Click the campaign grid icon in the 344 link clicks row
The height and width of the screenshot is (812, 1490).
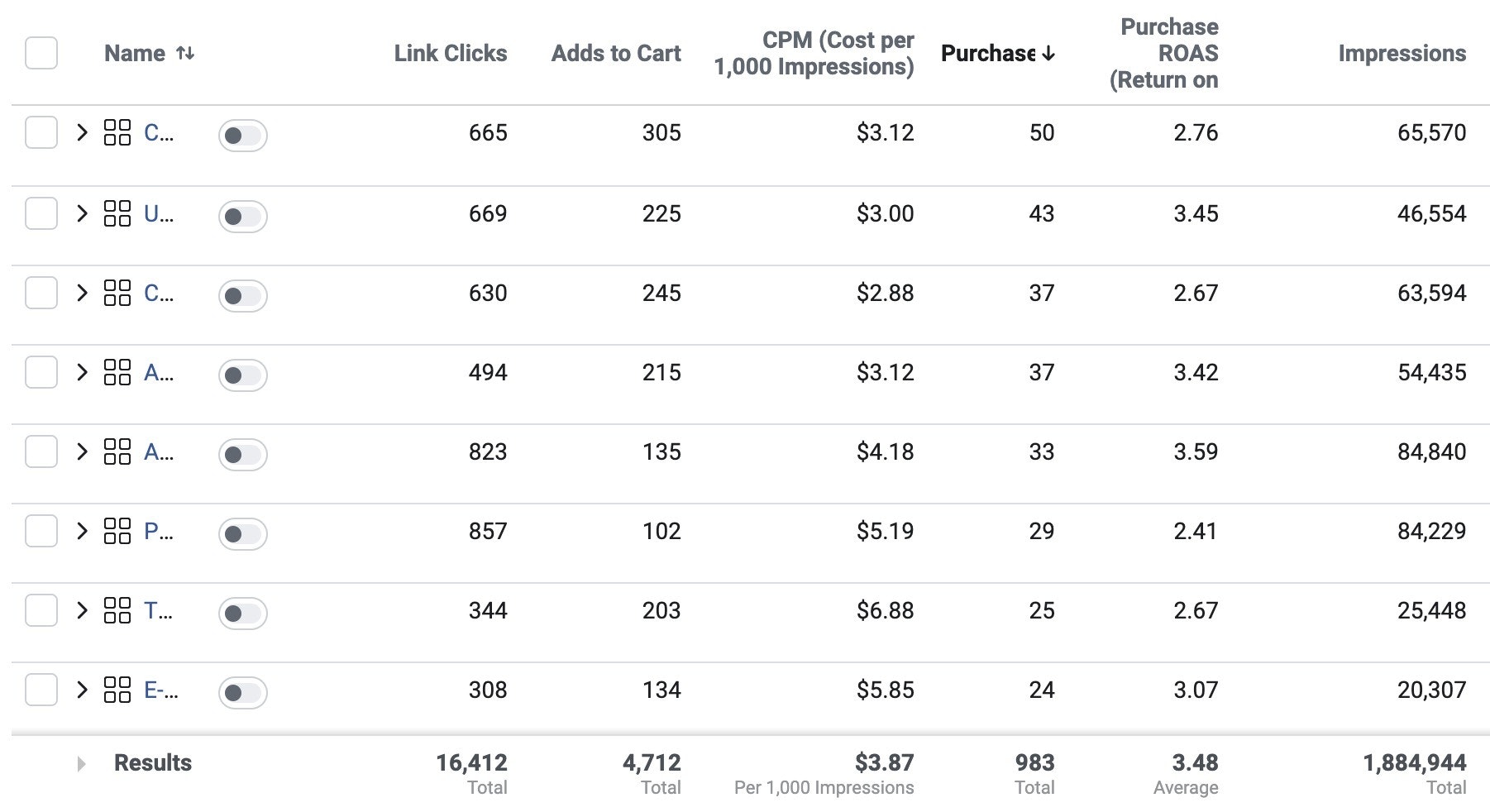117,610
